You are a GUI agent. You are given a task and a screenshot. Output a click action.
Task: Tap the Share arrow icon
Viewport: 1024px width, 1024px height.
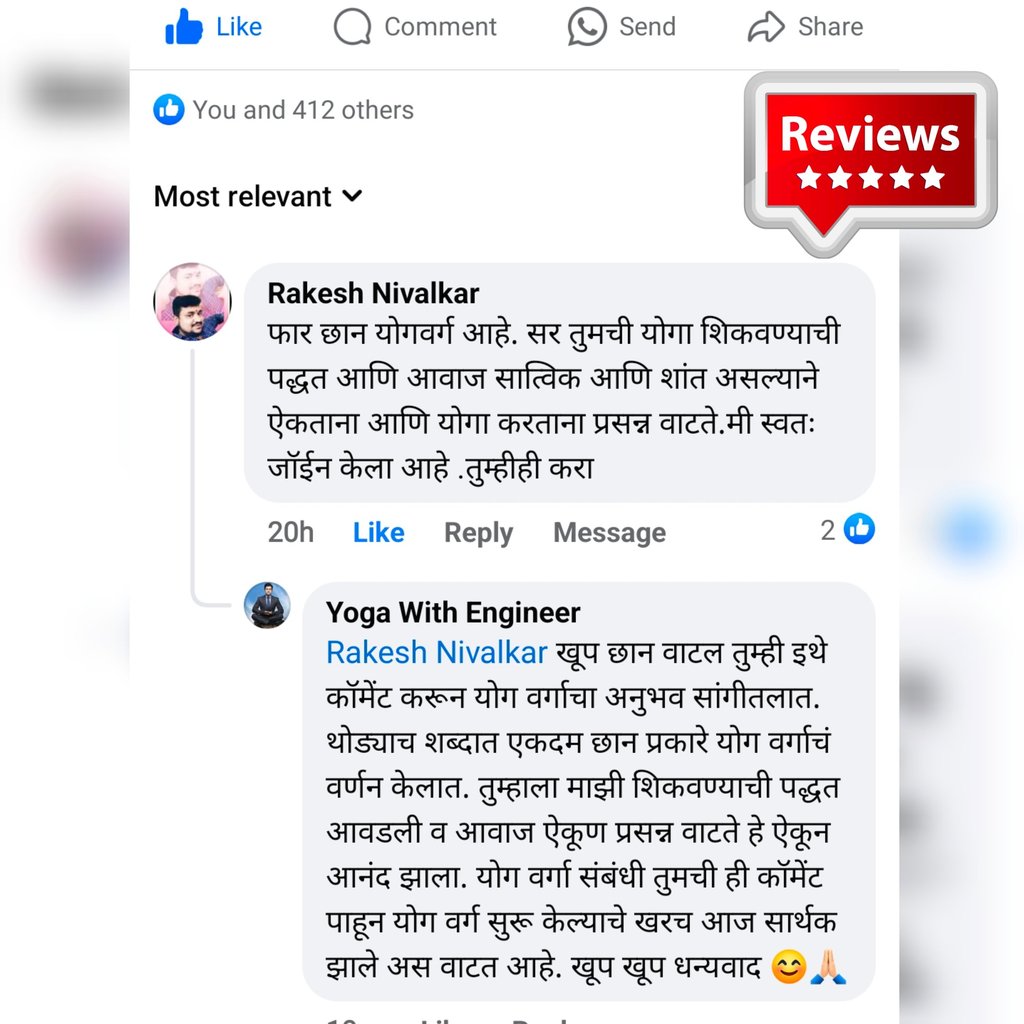point(765,27)
